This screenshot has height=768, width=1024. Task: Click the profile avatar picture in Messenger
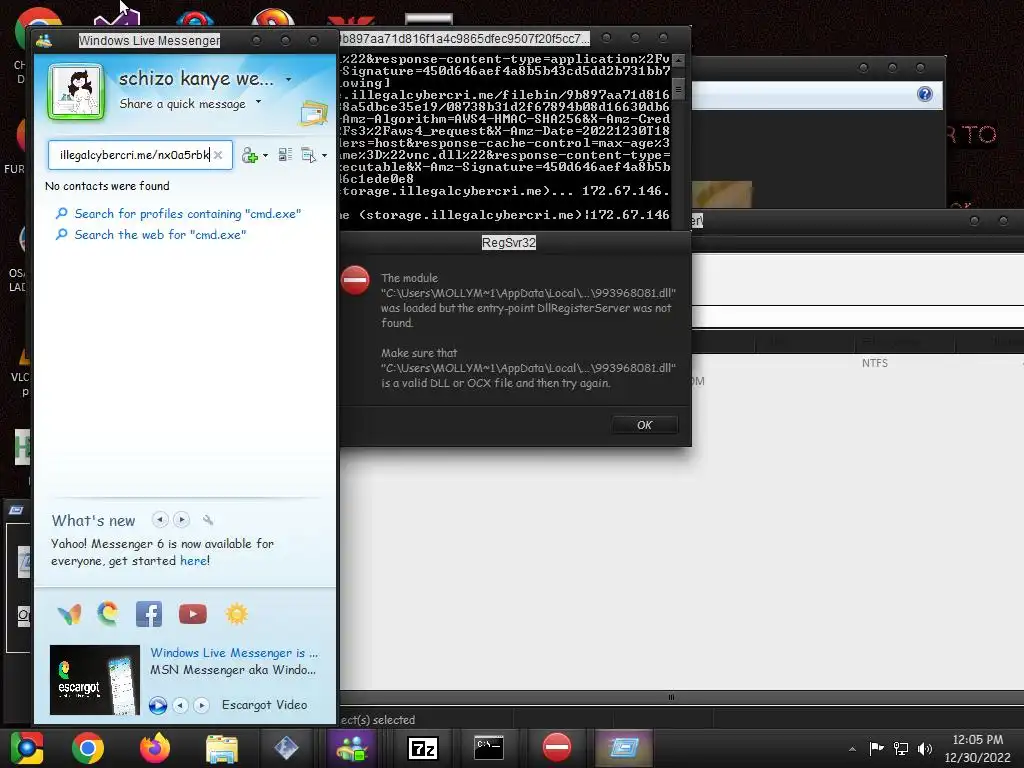pyautogui.click(x=76, y=92)
